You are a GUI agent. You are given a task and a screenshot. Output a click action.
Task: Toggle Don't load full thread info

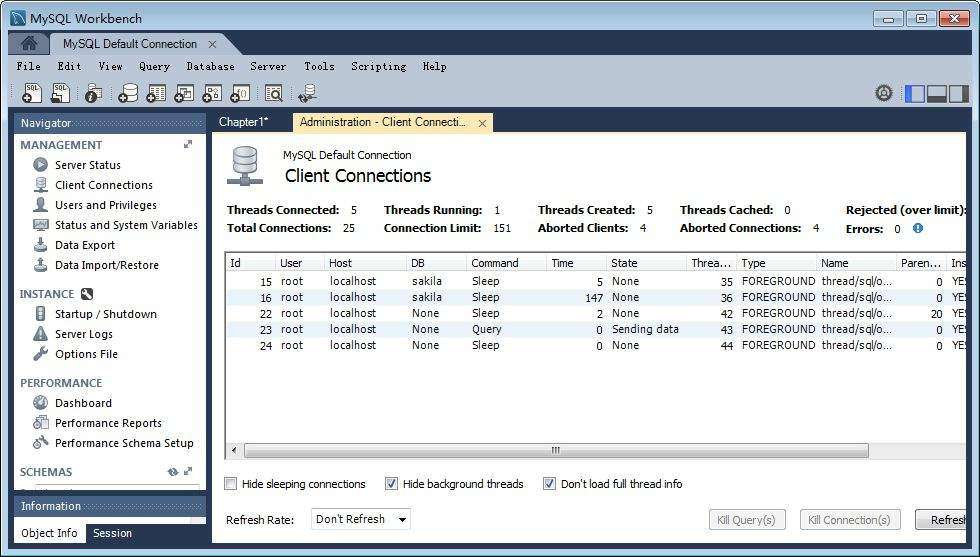[549, 484]
